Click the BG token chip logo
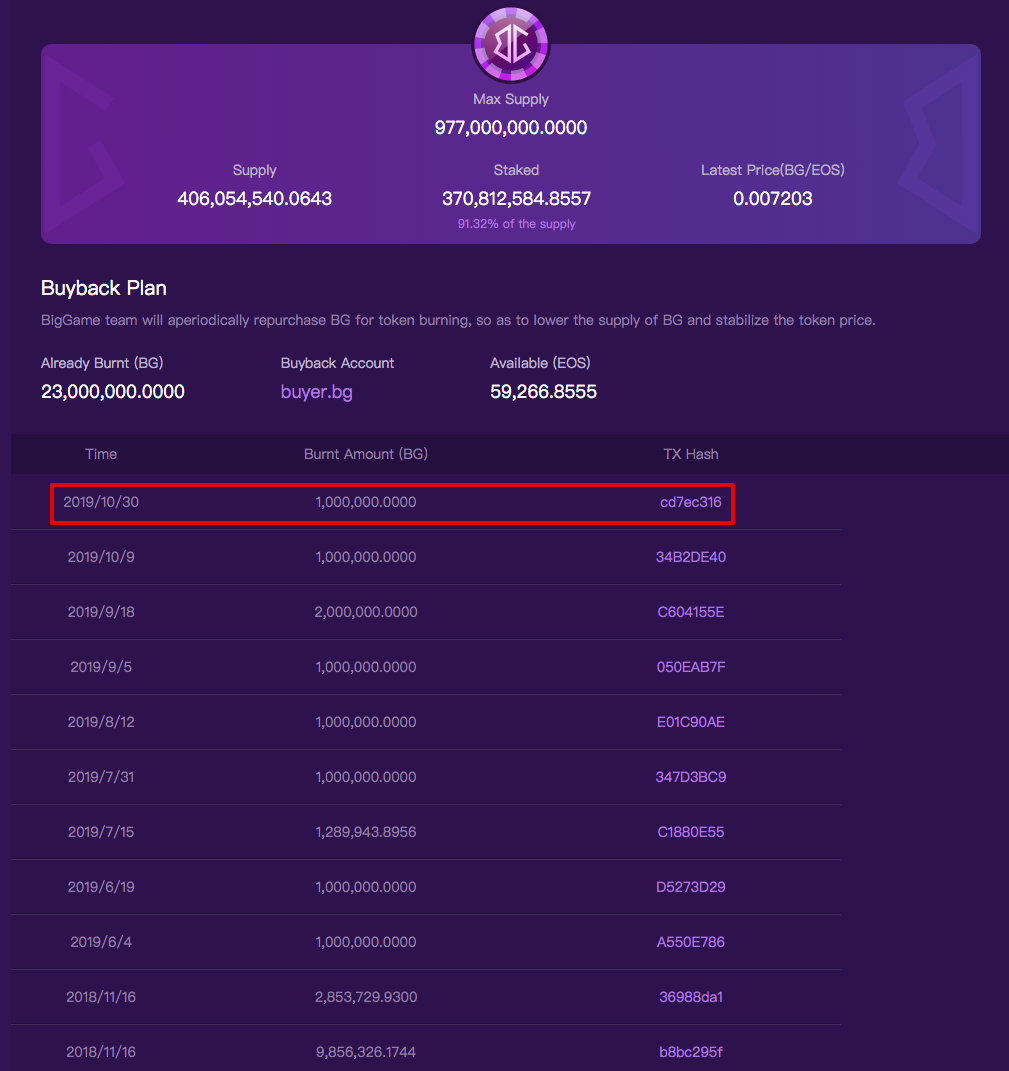The image size is (1009, 1071). (x=511, y=44)
